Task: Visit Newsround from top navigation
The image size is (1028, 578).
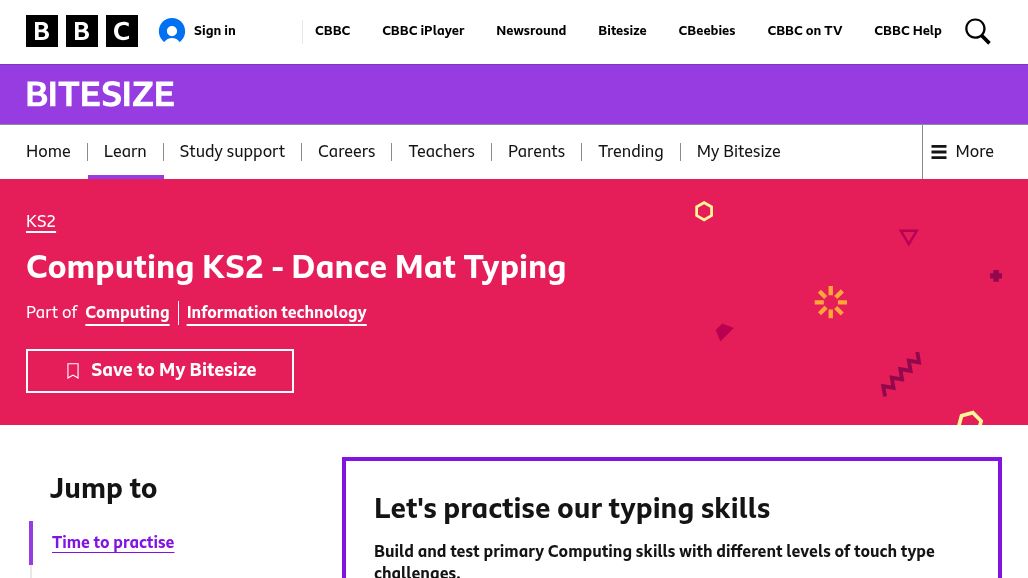Action: coord(531,31)
